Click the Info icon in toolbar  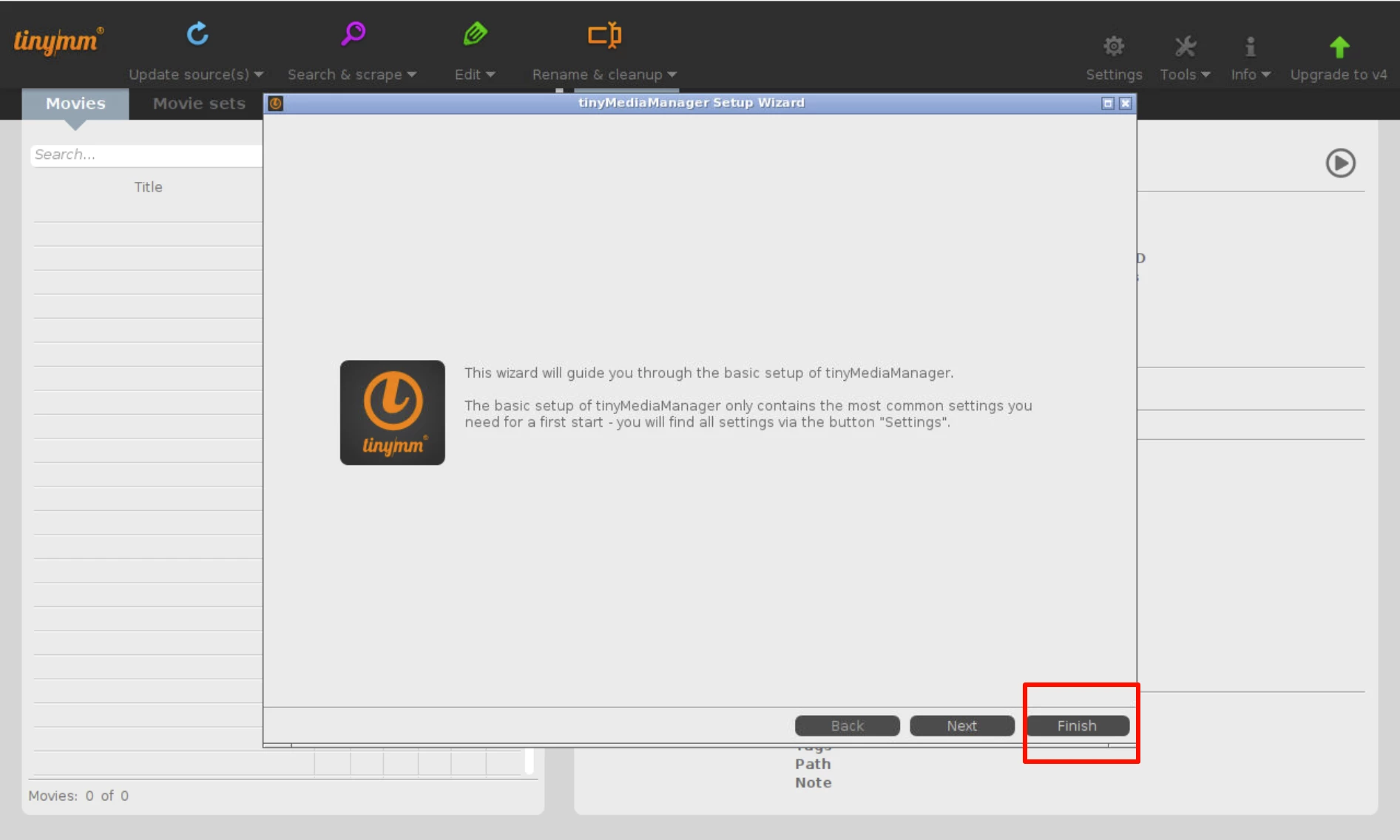coord(1250,47)
